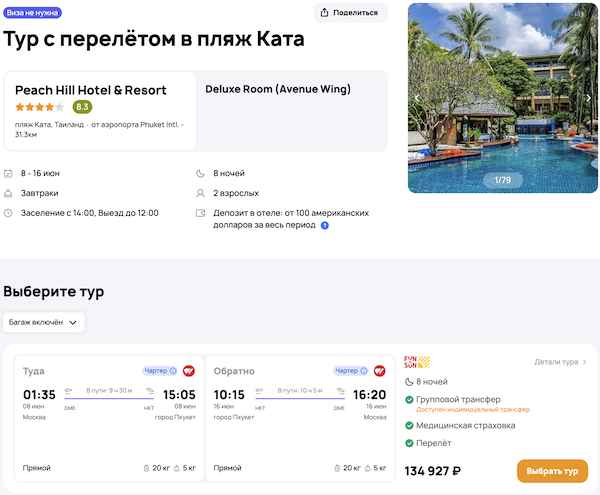
Task: Select the Deluxe Room (Avenue Wing) tab
Action: pos(278,89)
